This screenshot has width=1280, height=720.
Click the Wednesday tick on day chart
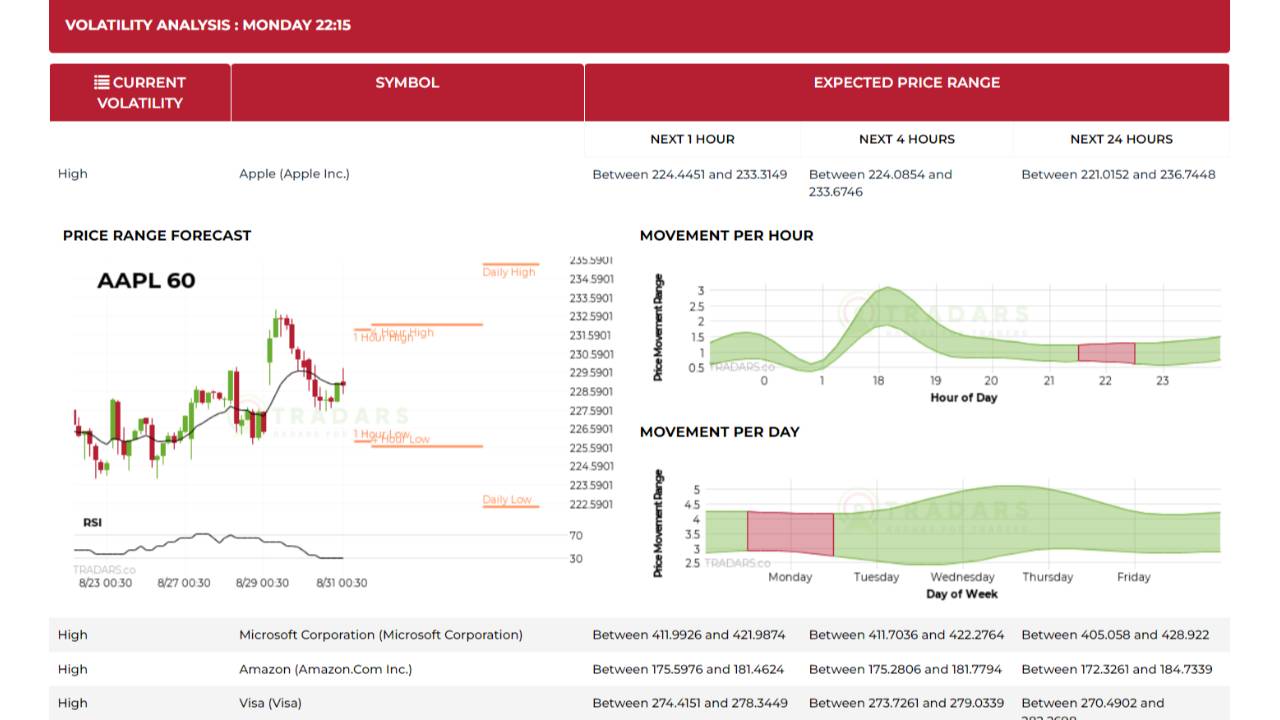(962, 577)
